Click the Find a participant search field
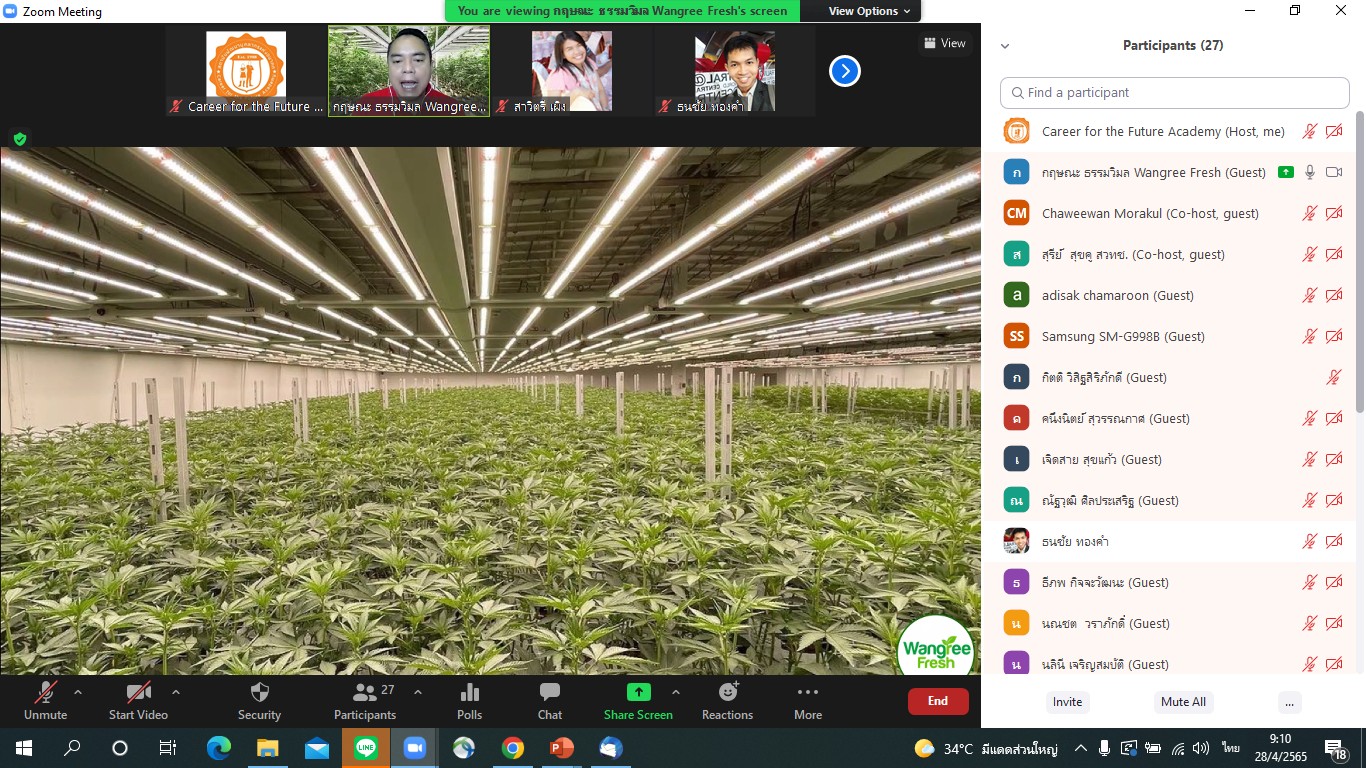 click(1175, 92)
